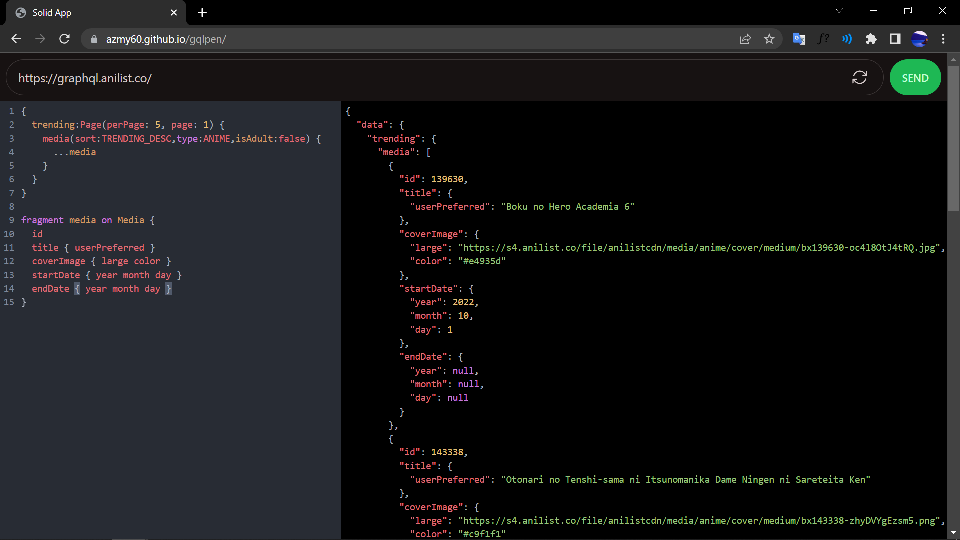Click the share page icon
The image size is (960, 540).
[x=745, y=39]
